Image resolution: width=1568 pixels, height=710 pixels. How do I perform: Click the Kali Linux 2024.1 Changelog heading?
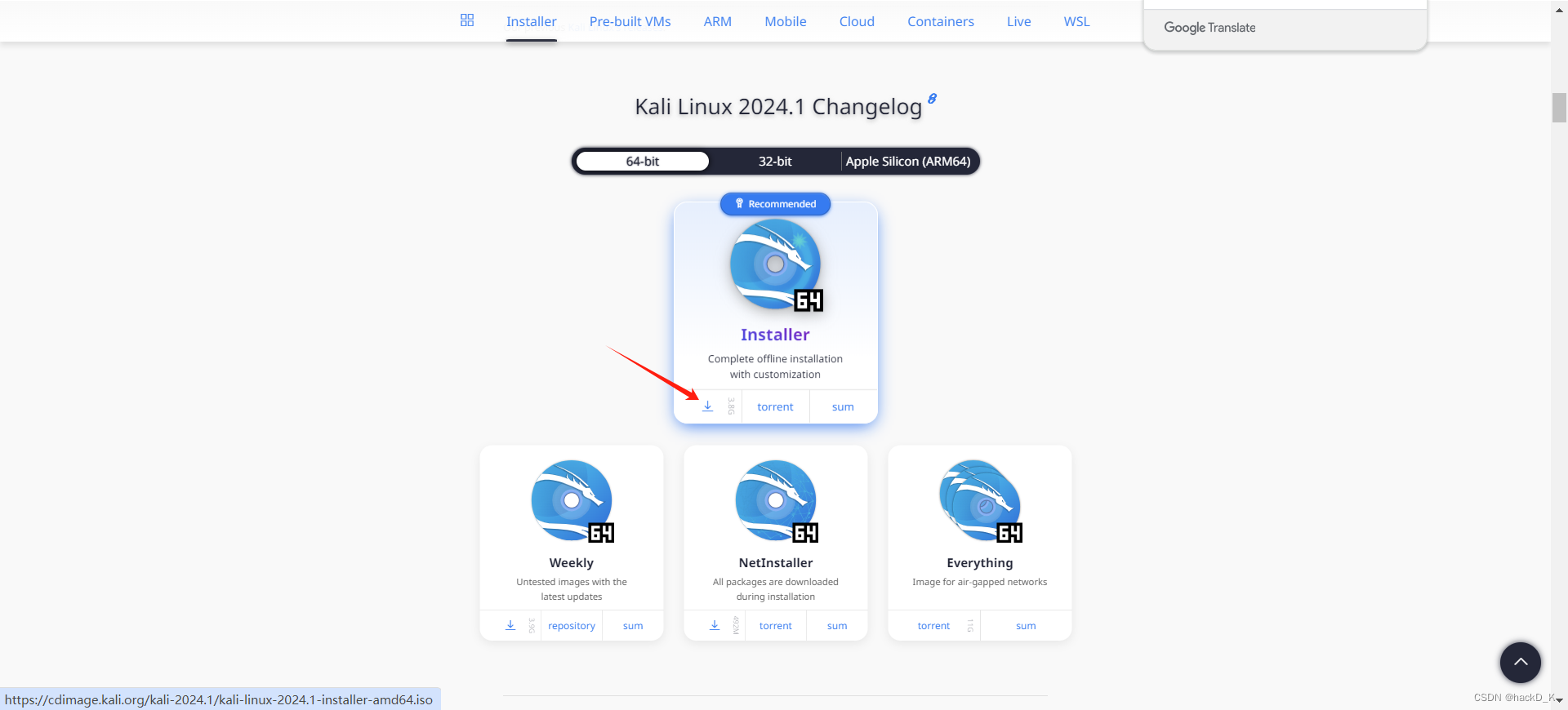tap(778, 107)
